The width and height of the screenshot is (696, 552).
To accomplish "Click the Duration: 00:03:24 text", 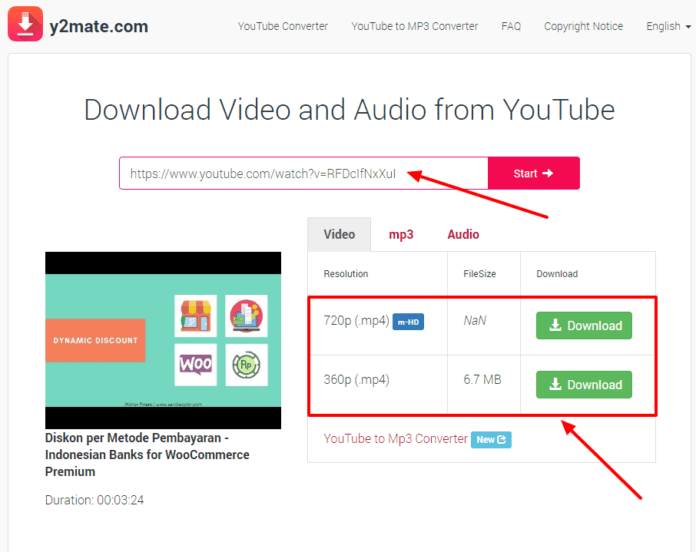I will tap(95, 500).
